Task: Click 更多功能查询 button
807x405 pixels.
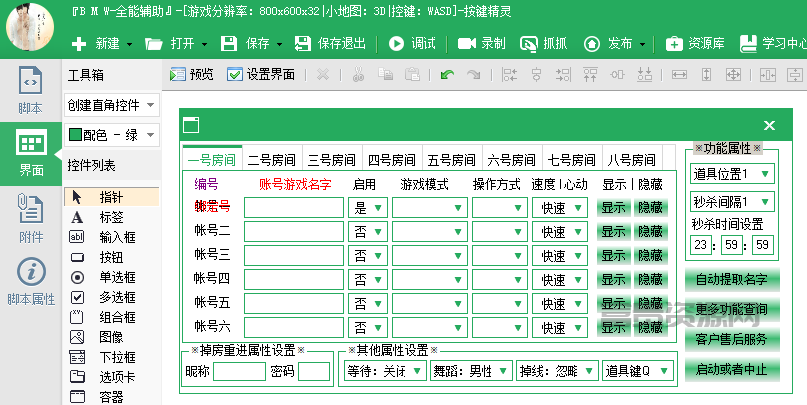Action: (x=732, y=309)
